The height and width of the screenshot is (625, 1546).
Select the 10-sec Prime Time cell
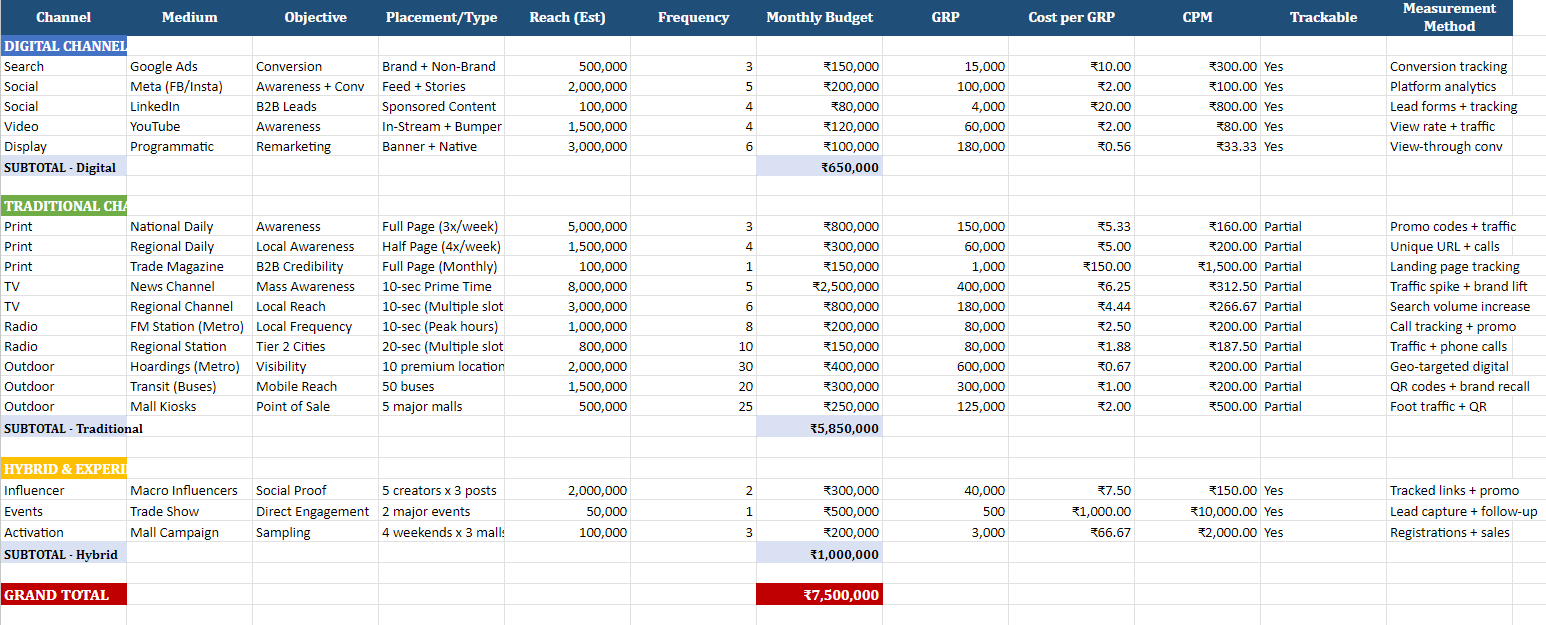point(441,286)
